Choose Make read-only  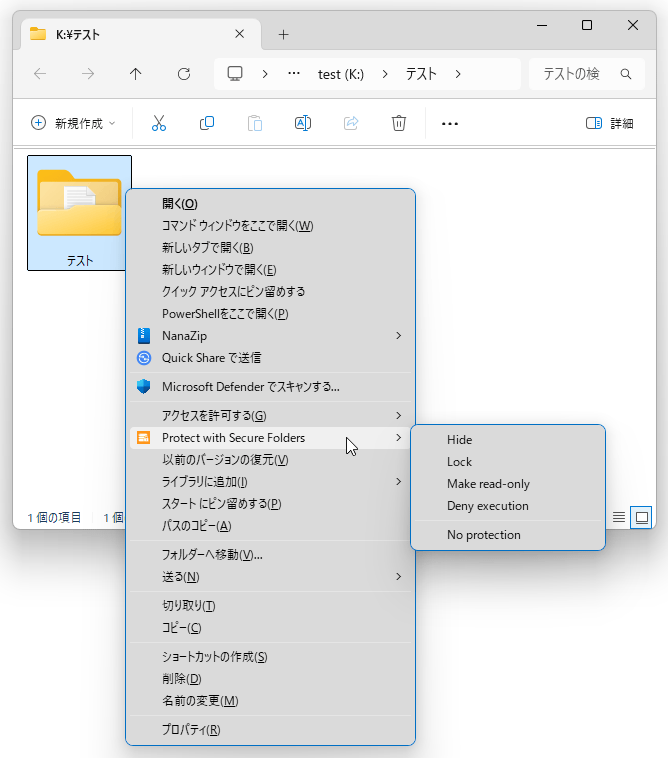pyautogui.click(x=508, y=484)
